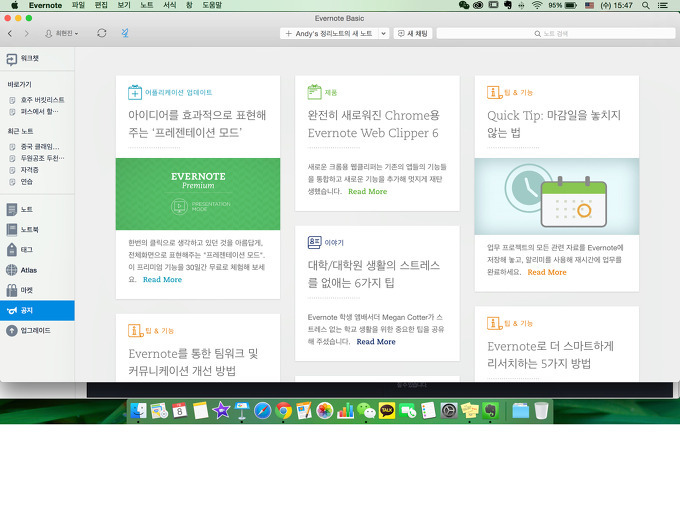Open the 프레젠테이션 모드 article title
The height and width of the screenshot is (510, 680).
coord(197,124)
